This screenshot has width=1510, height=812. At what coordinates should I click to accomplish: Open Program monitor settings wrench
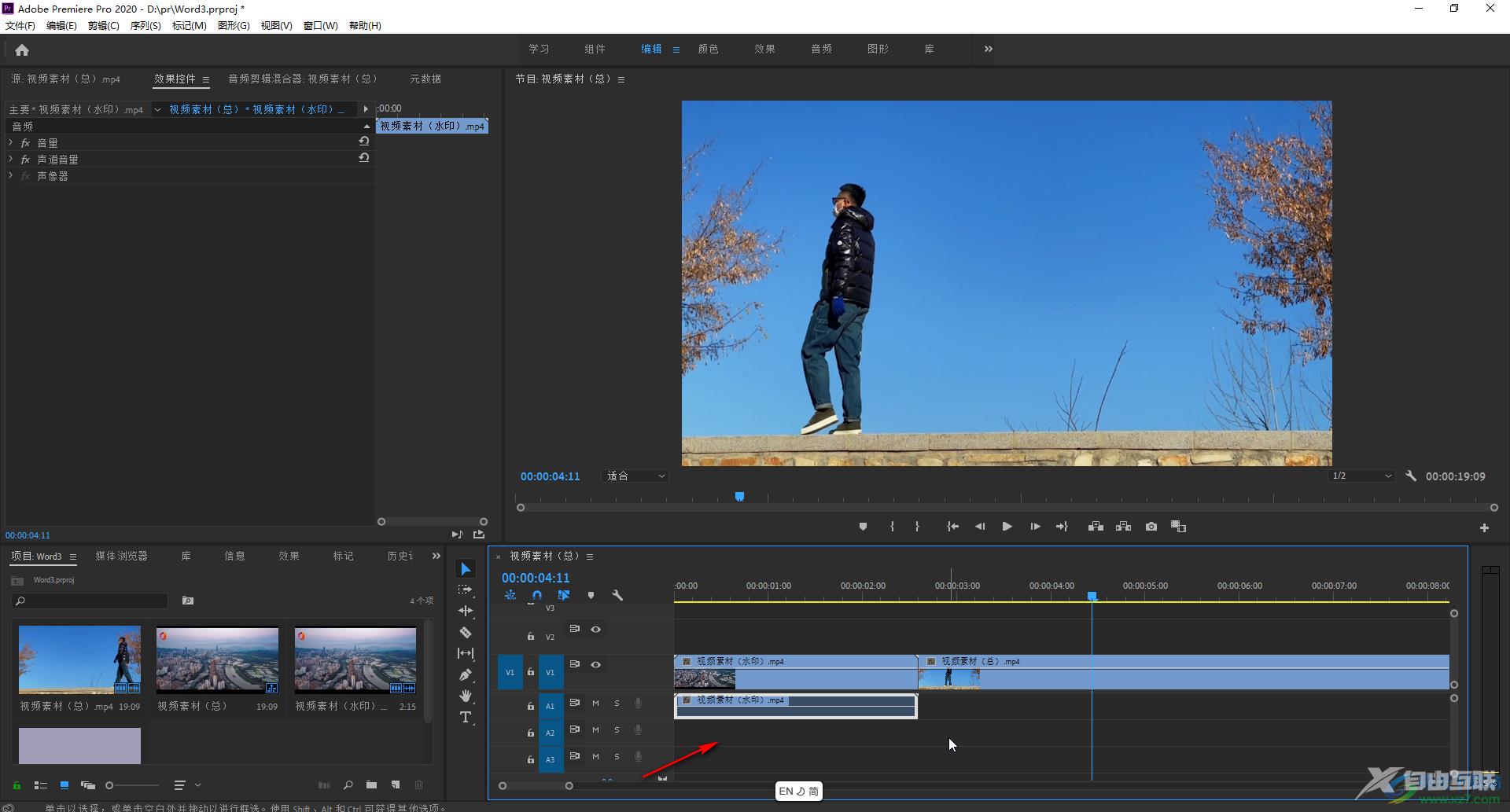(x=1411, y=476)
